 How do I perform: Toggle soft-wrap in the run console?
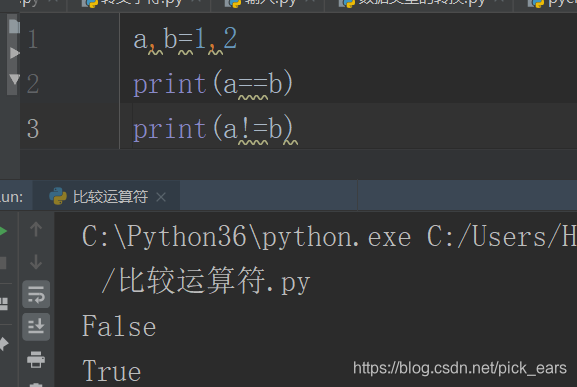[36, 294]
